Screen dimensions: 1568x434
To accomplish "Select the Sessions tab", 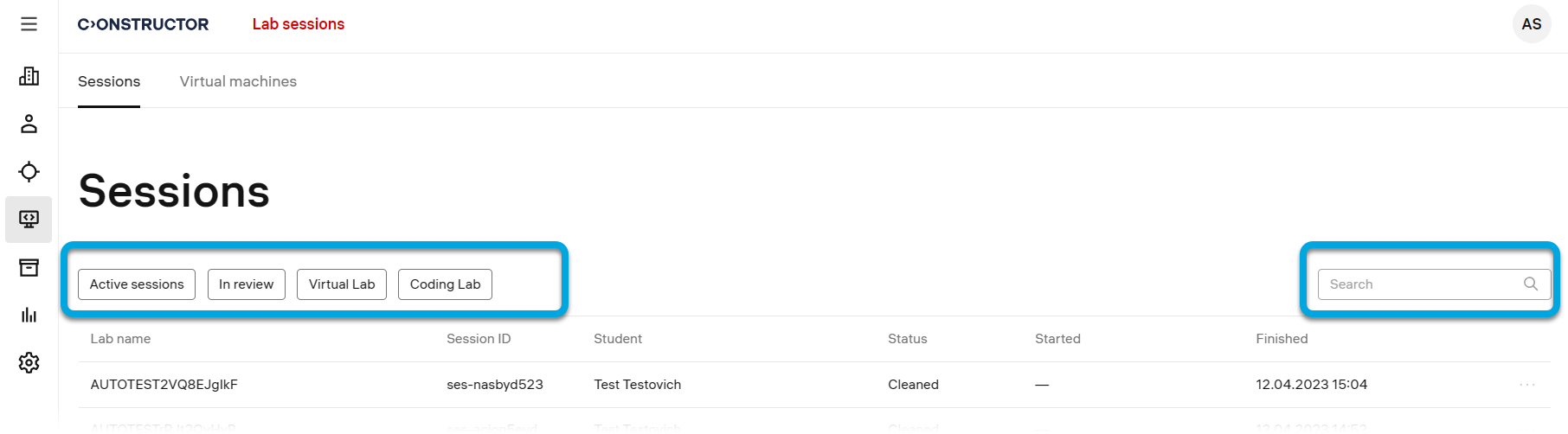I will click(109, 81).
